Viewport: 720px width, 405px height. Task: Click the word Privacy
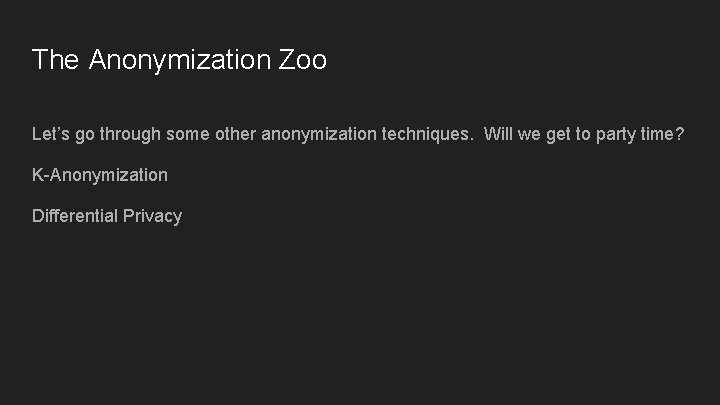152,216
